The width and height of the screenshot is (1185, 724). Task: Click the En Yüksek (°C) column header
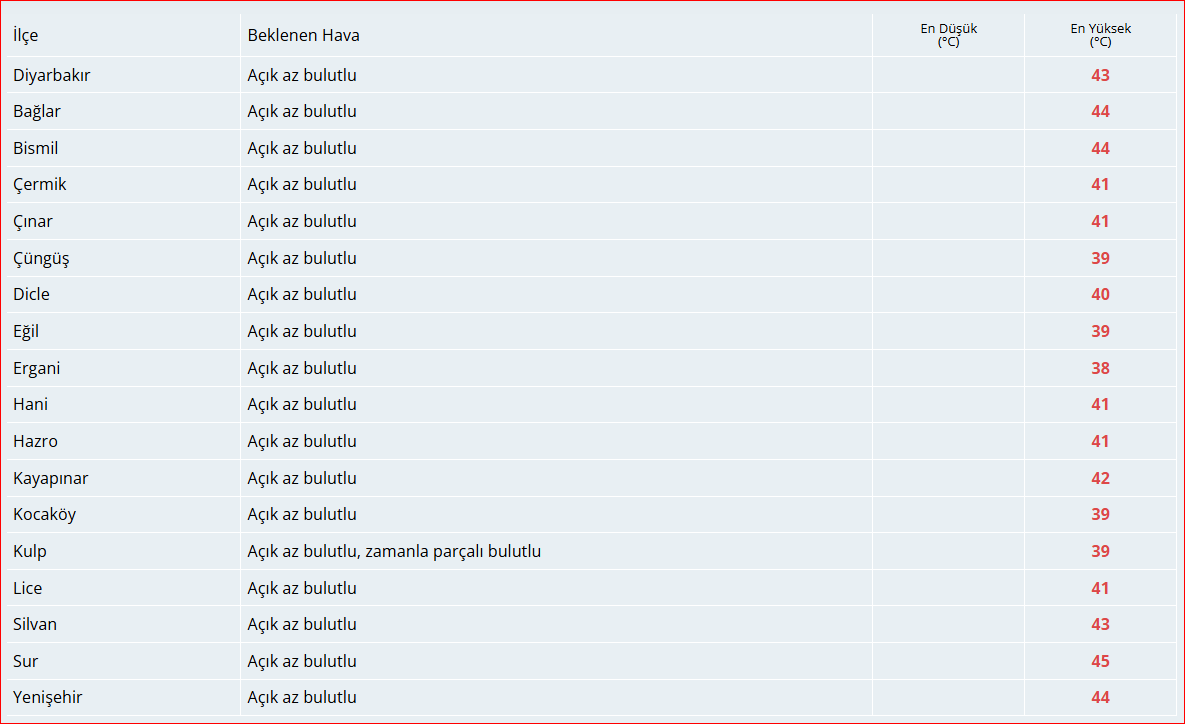pyautogui.click(x=1100, y=35)
